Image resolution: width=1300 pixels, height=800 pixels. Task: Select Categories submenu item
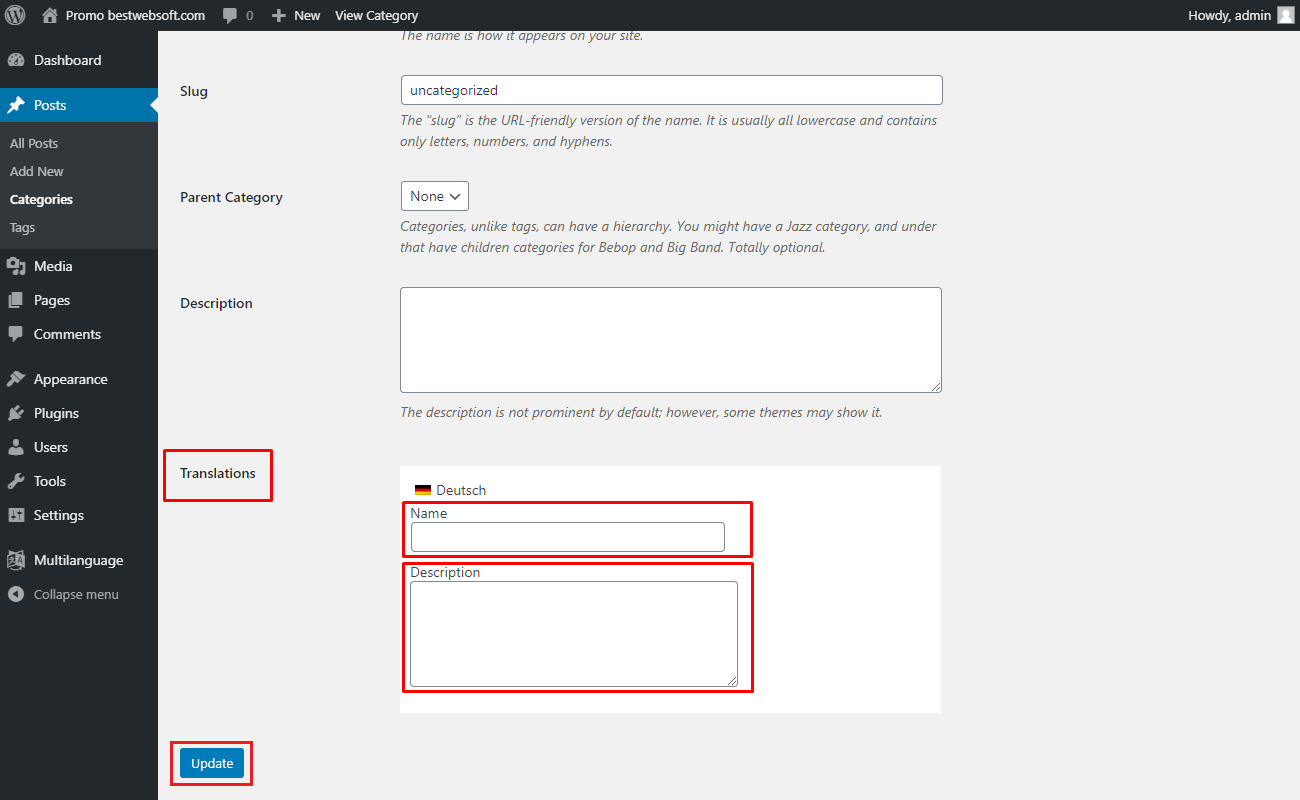click(41, 199)
